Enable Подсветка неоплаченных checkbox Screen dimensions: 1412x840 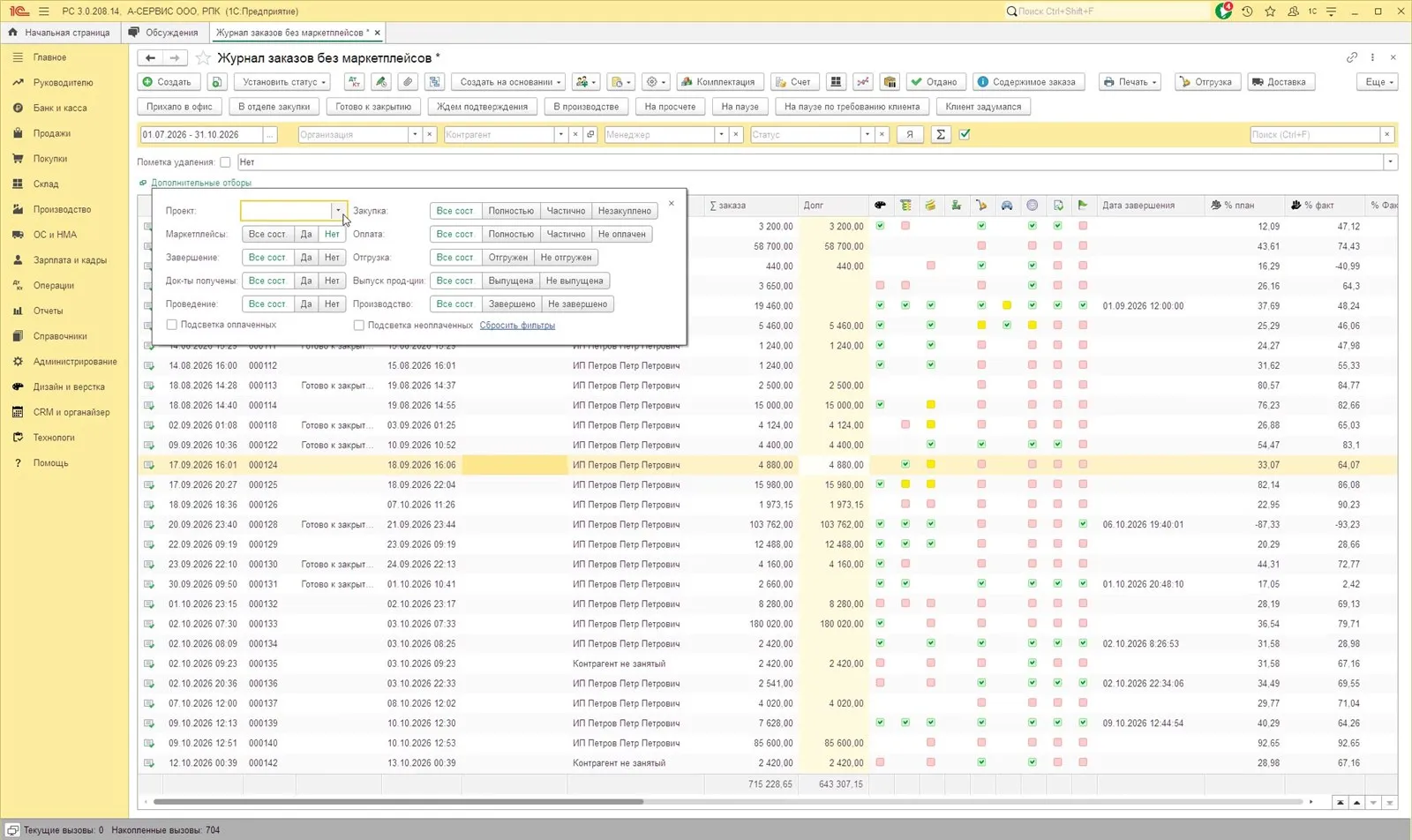[359, 325]
